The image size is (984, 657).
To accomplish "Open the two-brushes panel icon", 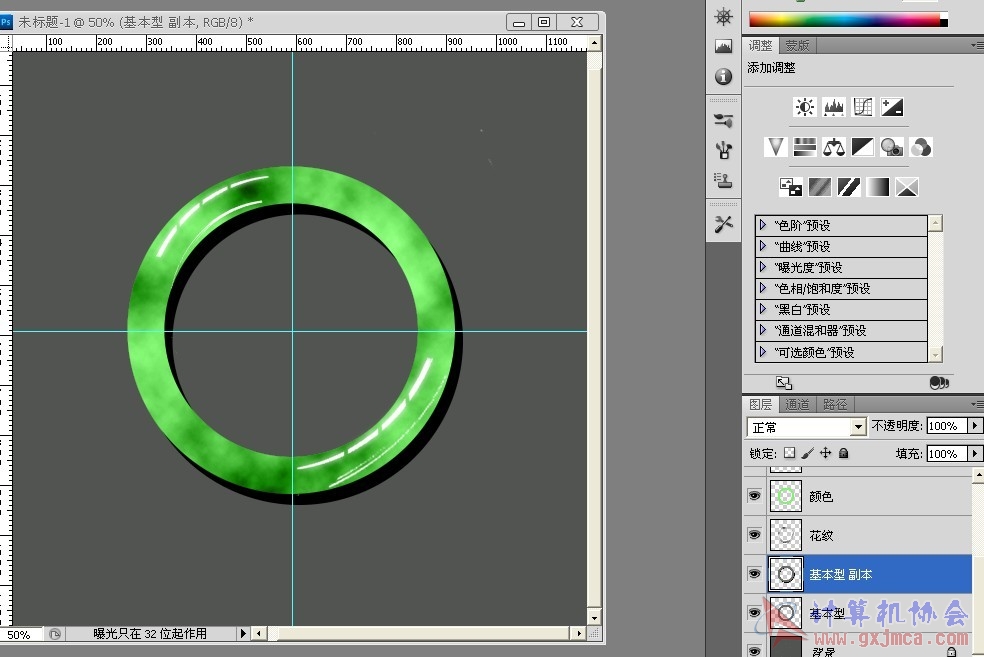I will coord(724,120).
